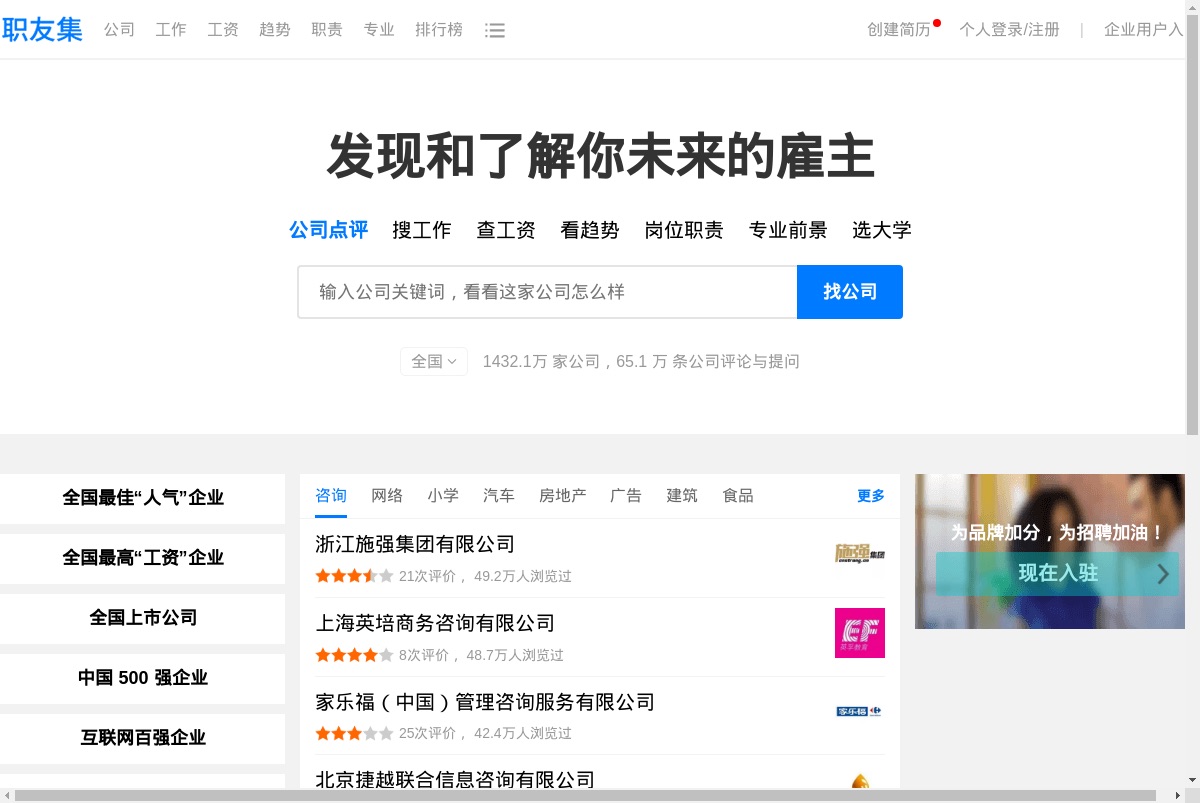Click 更多 link in industry tabs
This screenshot has width=1200, height=803.
point(871,496)
